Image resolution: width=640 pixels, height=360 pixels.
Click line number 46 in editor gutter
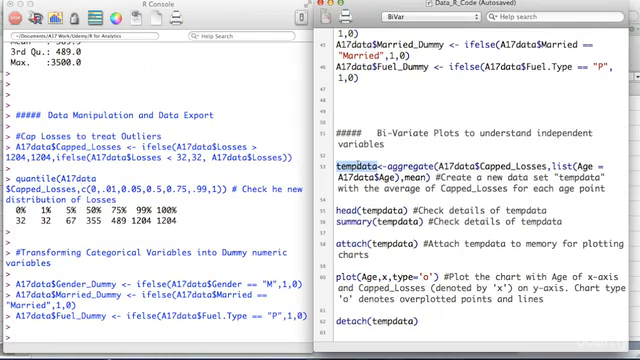click(323, 67)
